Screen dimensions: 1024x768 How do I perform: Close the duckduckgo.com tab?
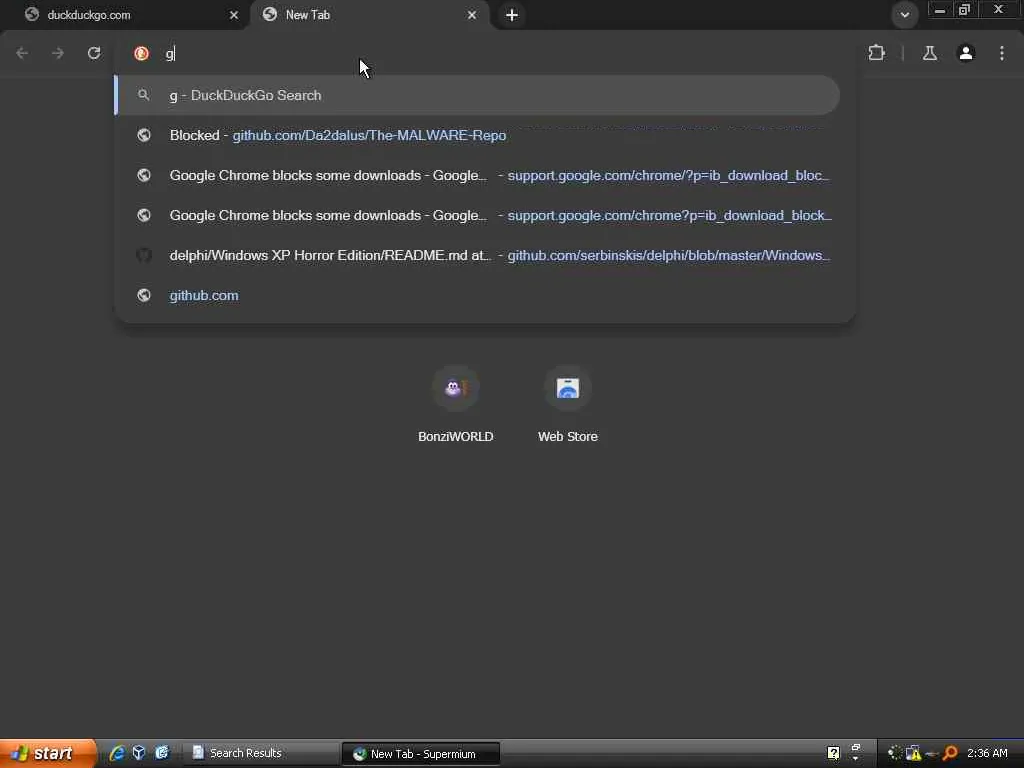click(234, 15)
